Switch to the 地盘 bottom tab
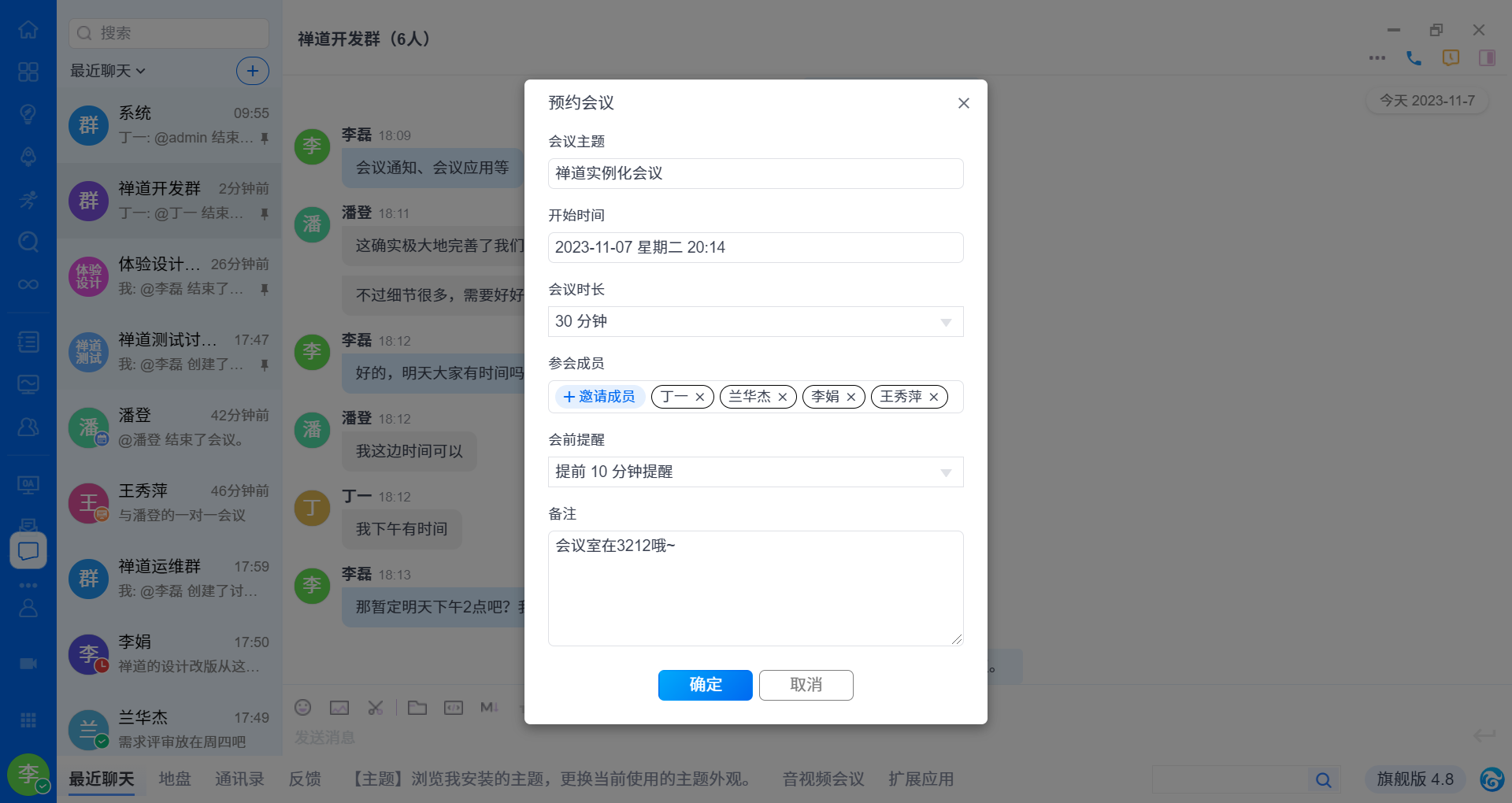This screenshot has width=1512, height=803. (x=175, y=779)
